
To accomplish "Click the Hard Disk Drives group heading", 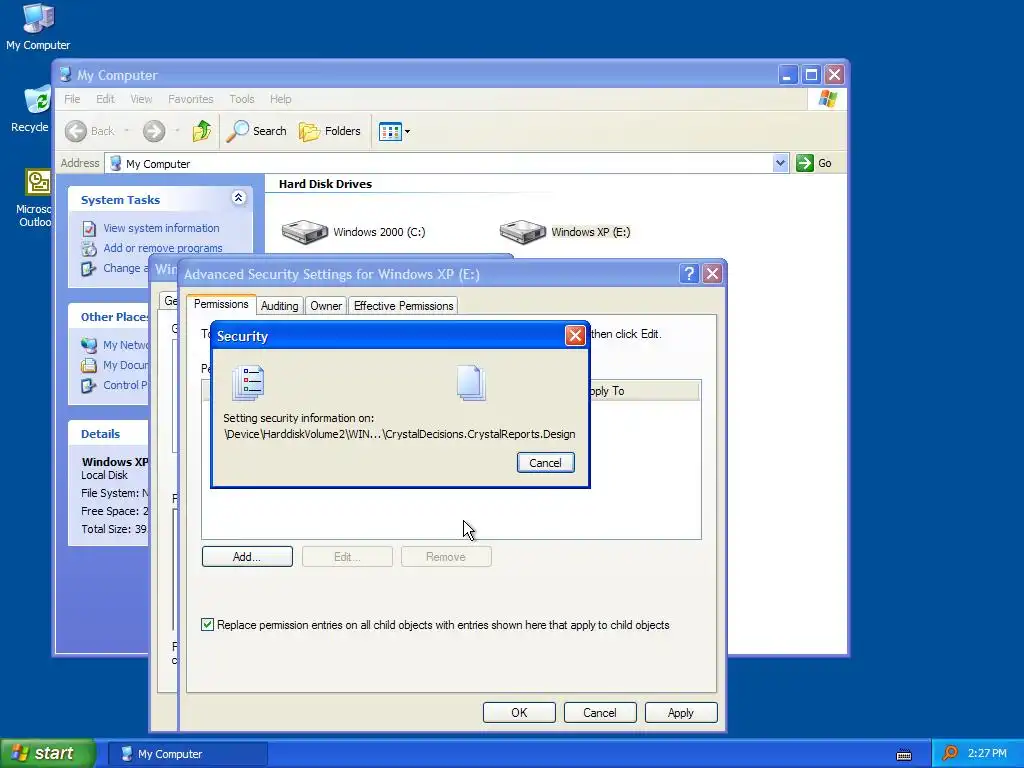I will click(x=325, y=184).
